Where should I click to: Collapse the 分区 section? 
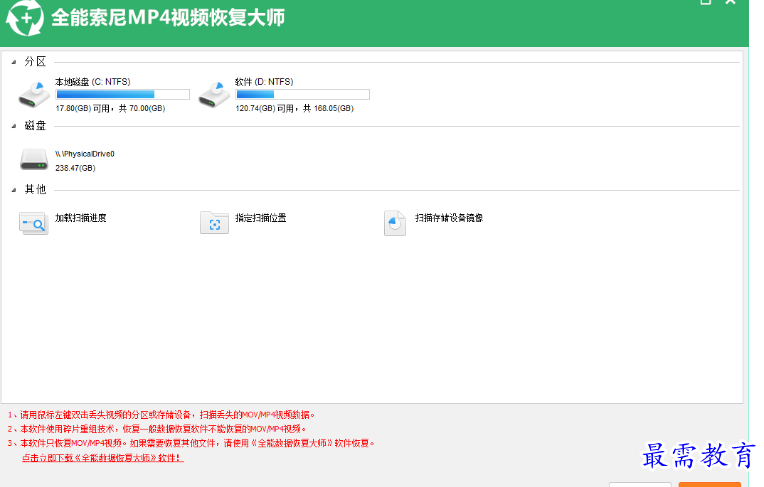coord(14,62)
